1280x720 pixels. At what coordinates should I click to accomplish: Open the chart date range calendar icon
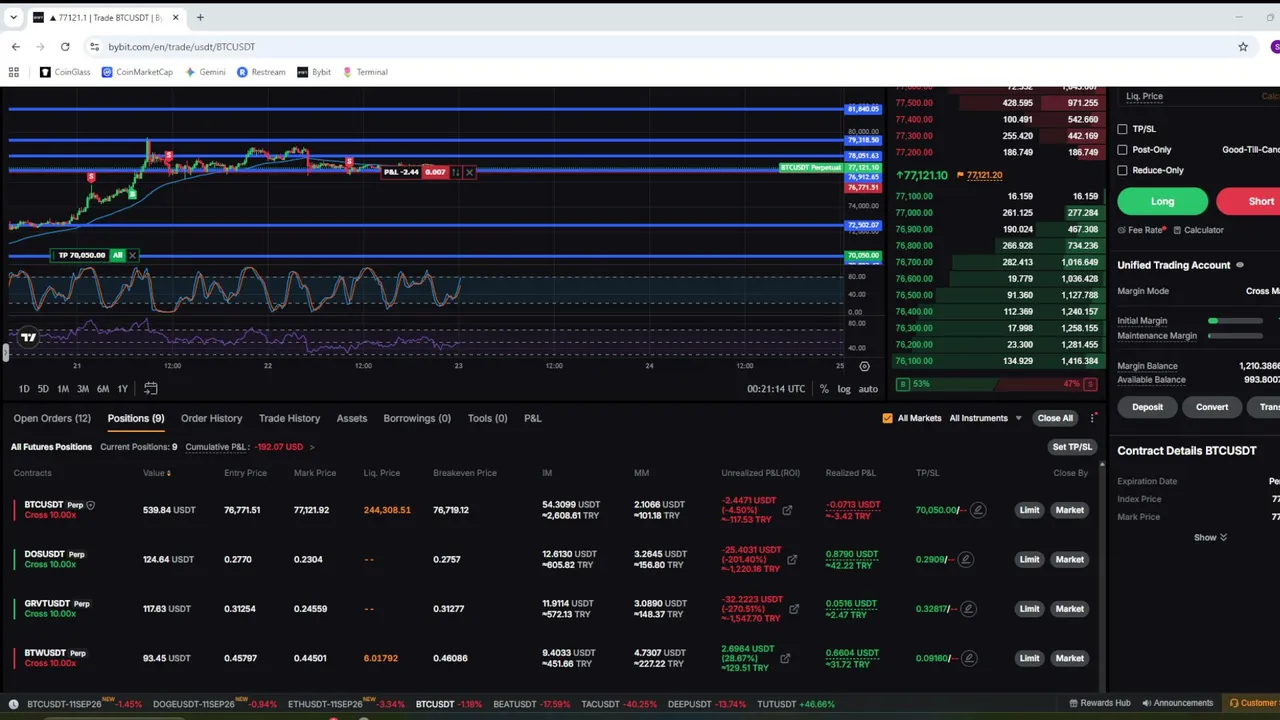(x=151, y=388)
